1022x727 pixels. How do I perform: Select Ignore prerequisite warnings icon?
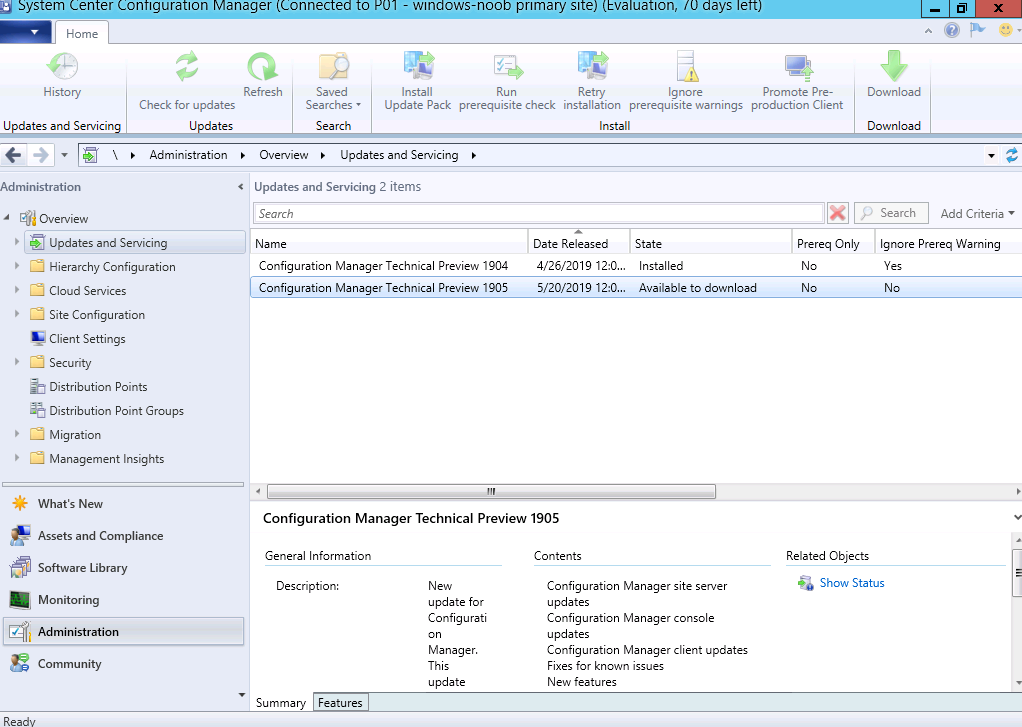(x=686, y=67)
